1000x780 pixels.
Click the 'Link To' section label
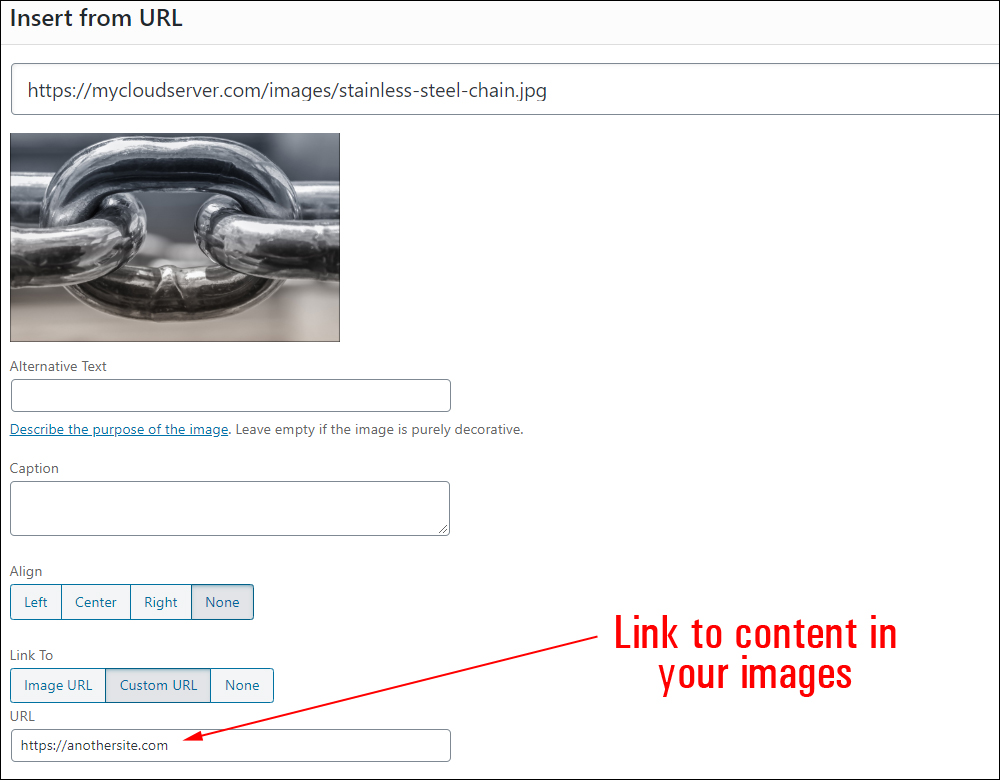point(31,655)
